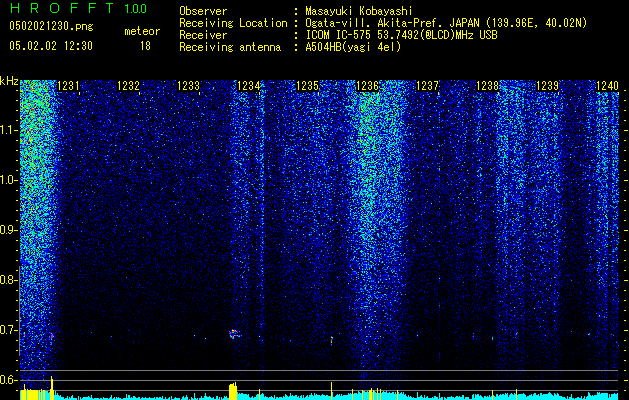
Task: Click the 1234 time marker
Action: click(x=248, y=86)
